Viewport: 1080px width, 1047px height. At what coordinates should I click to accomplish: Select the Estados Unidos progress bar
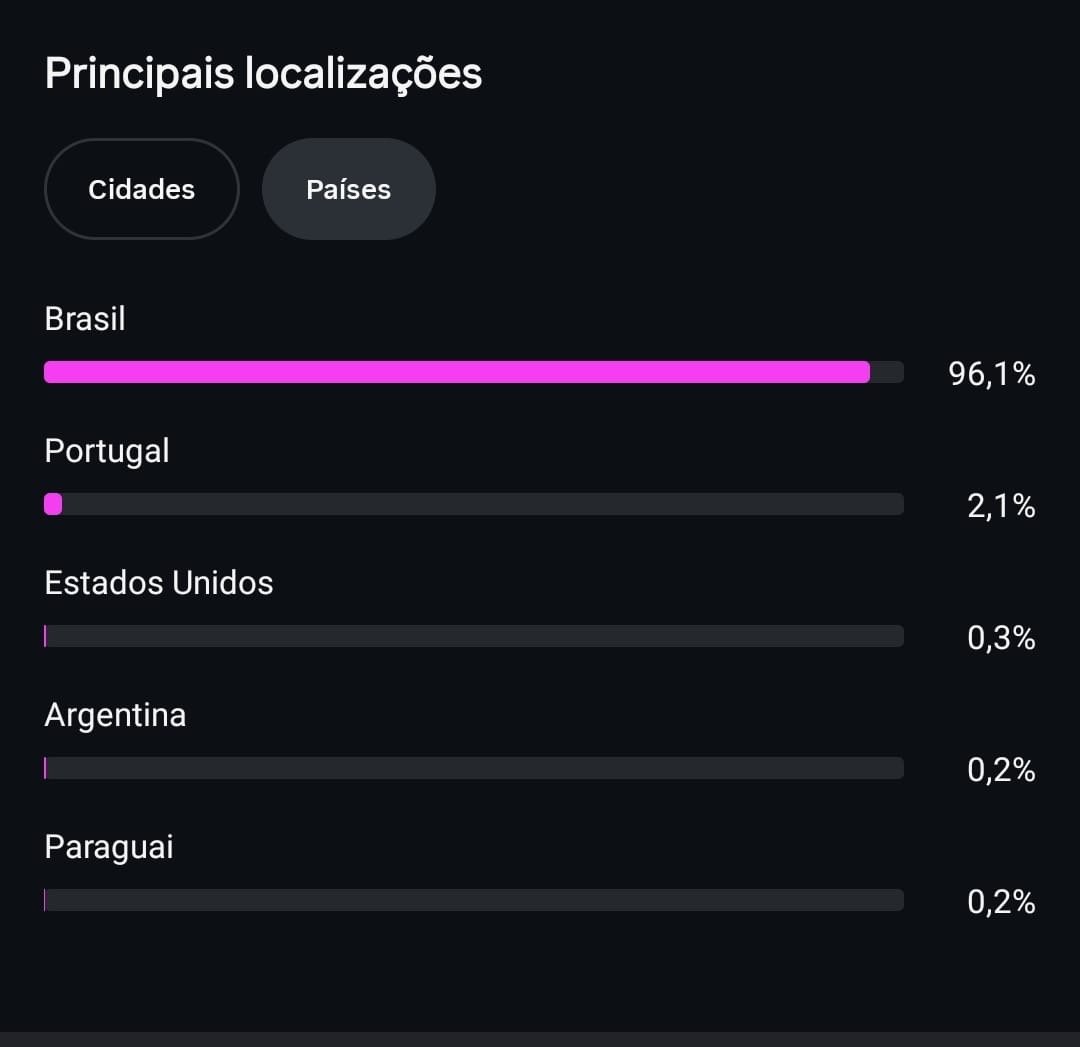coord(474,636)
